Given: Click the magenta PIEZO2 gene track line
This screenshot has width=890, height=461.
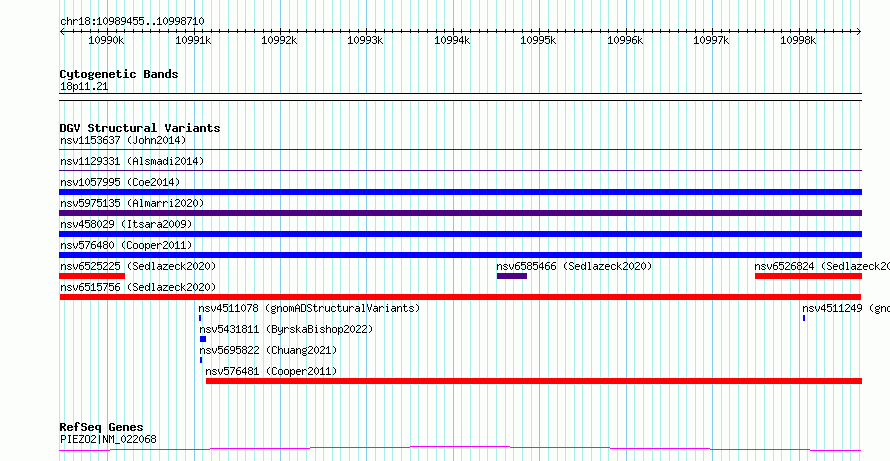Looking at the screenshot, I should point(460,449).
